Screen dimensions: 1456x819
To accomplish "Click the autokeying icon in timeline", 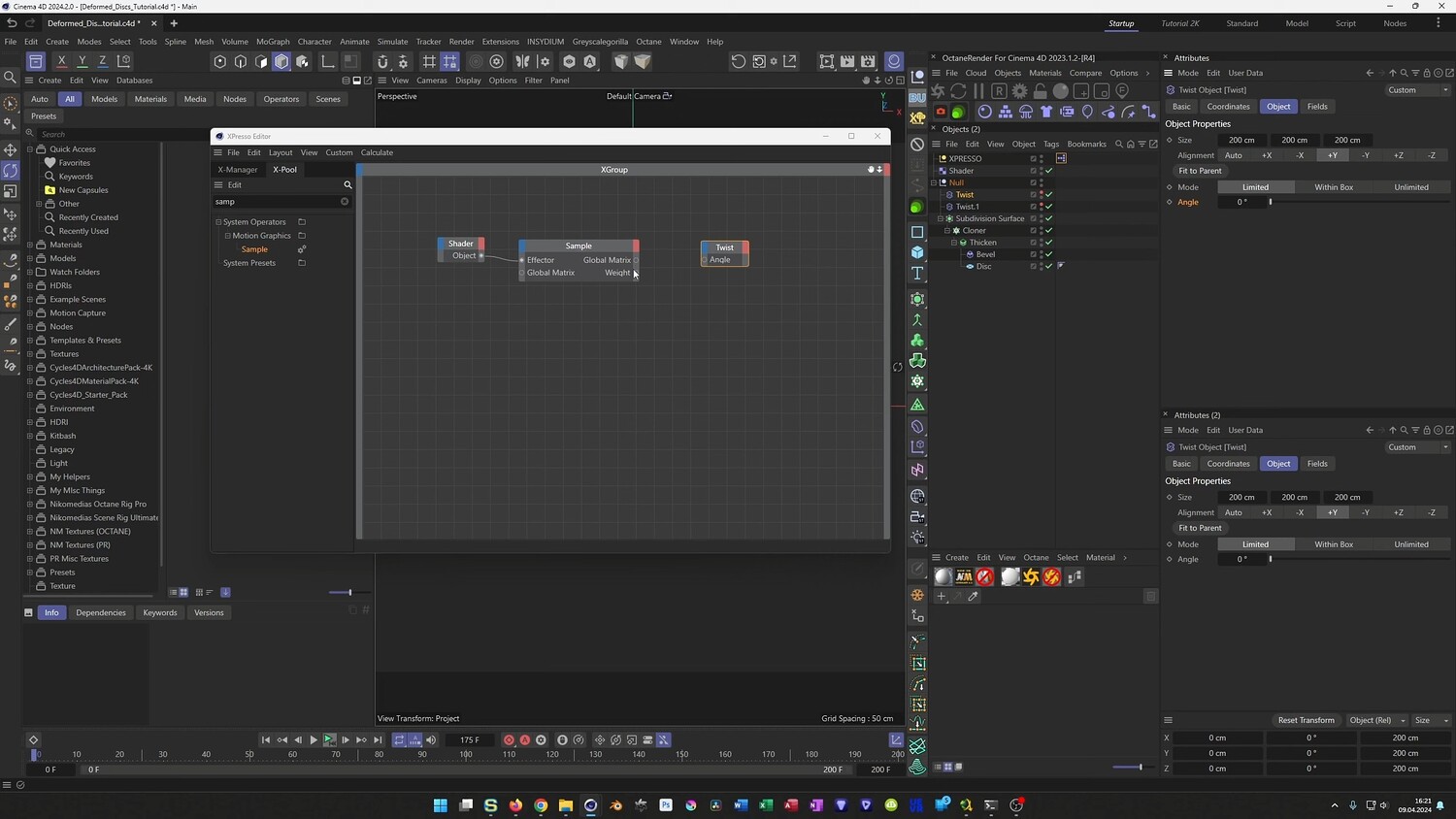I will coord(525,740).
